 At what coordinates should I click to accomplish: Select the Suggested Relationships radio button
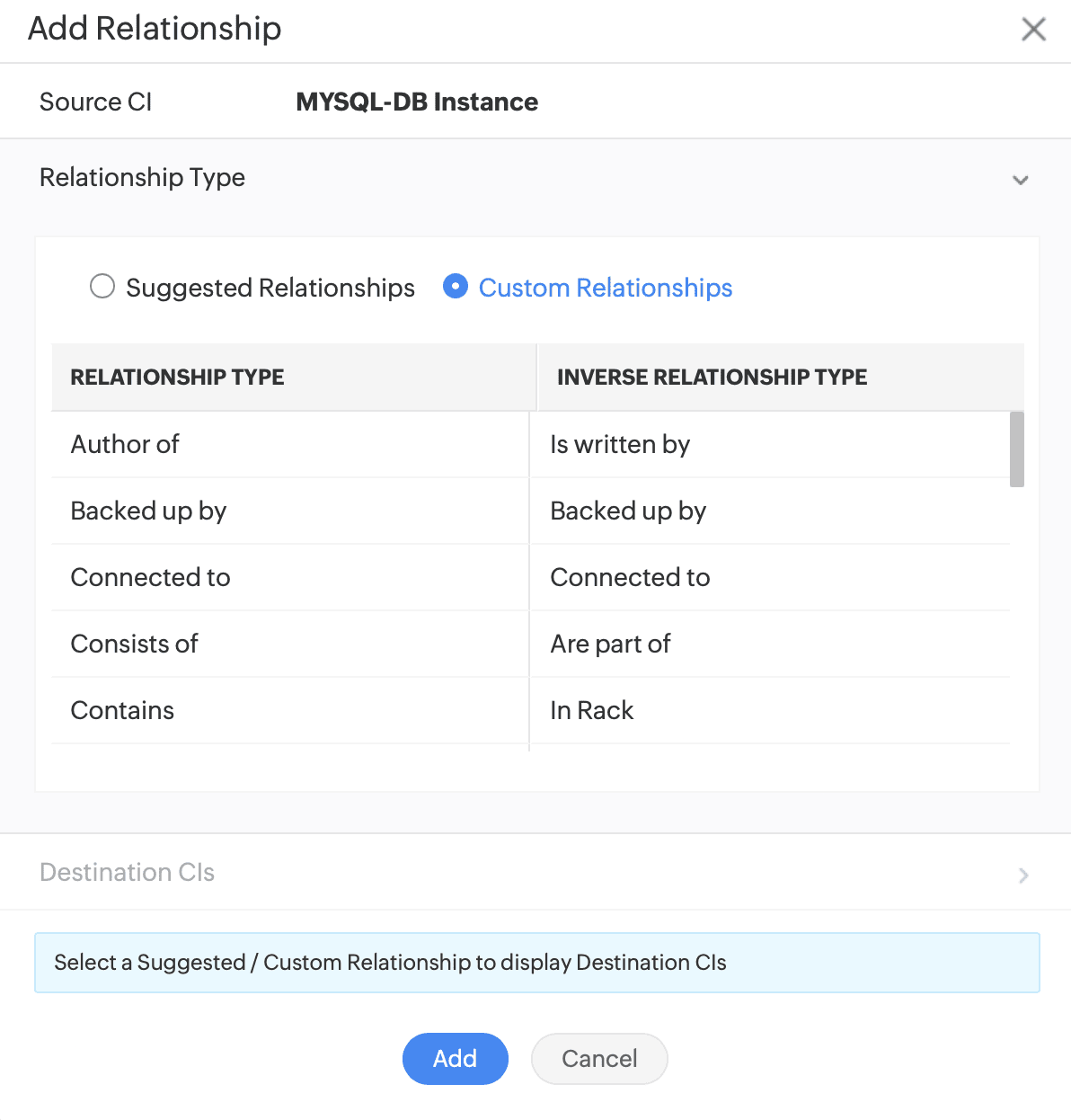pos(102,287)
